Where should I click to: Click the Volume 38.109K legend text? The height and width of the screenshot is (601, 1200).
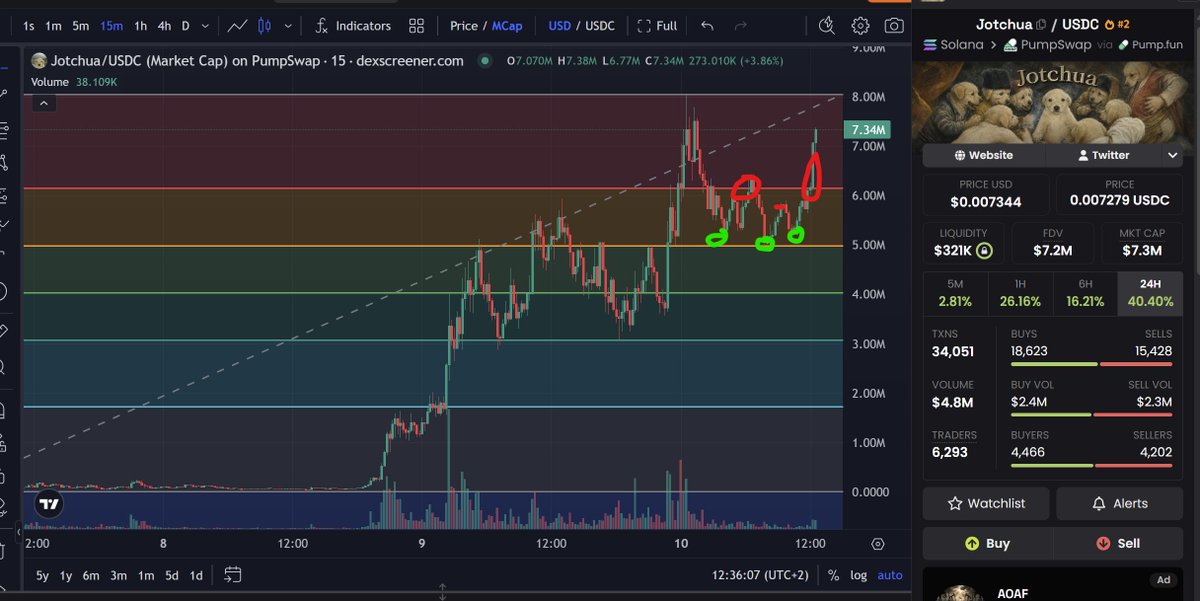pos(73,82)
